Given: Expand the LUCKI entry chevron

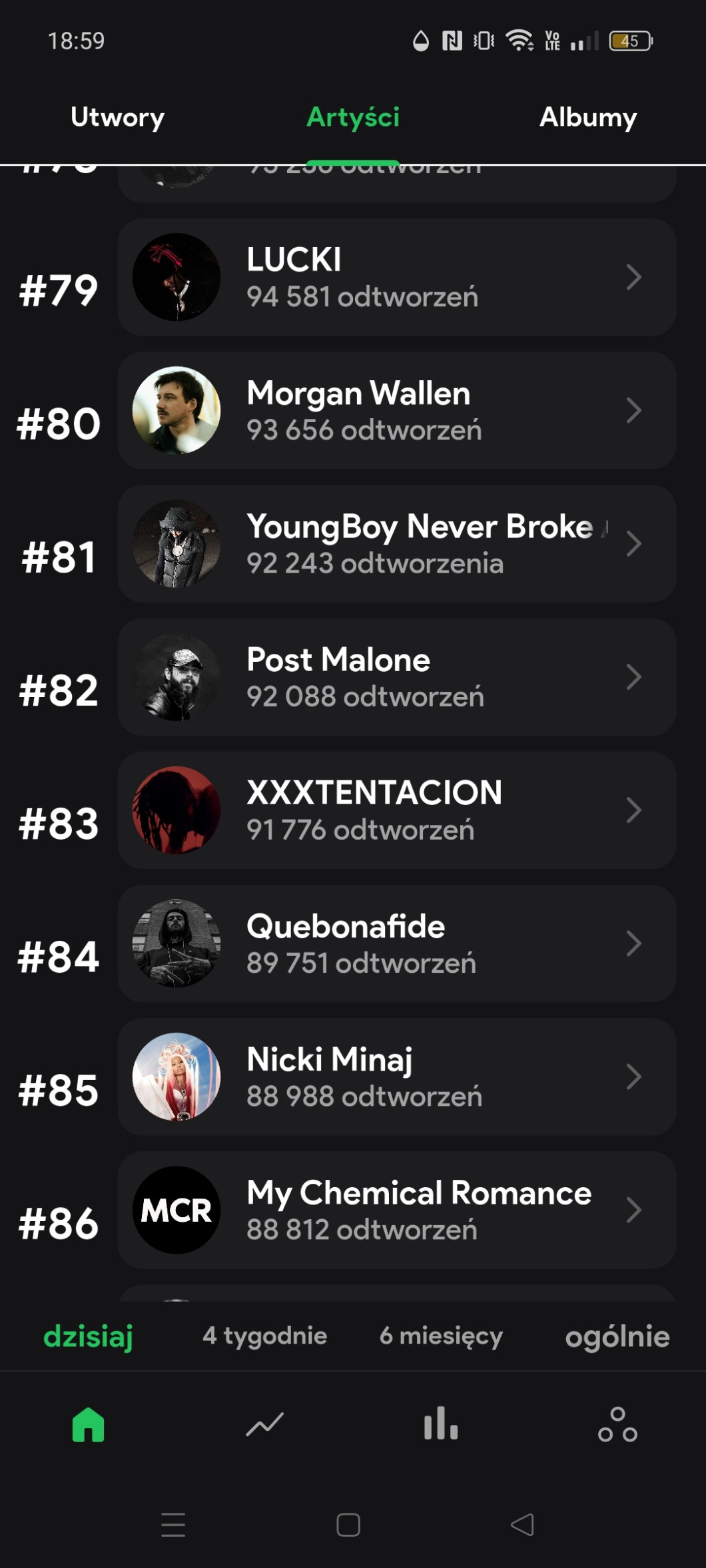Looking at the screenshot, I should (x=633, y=277).
